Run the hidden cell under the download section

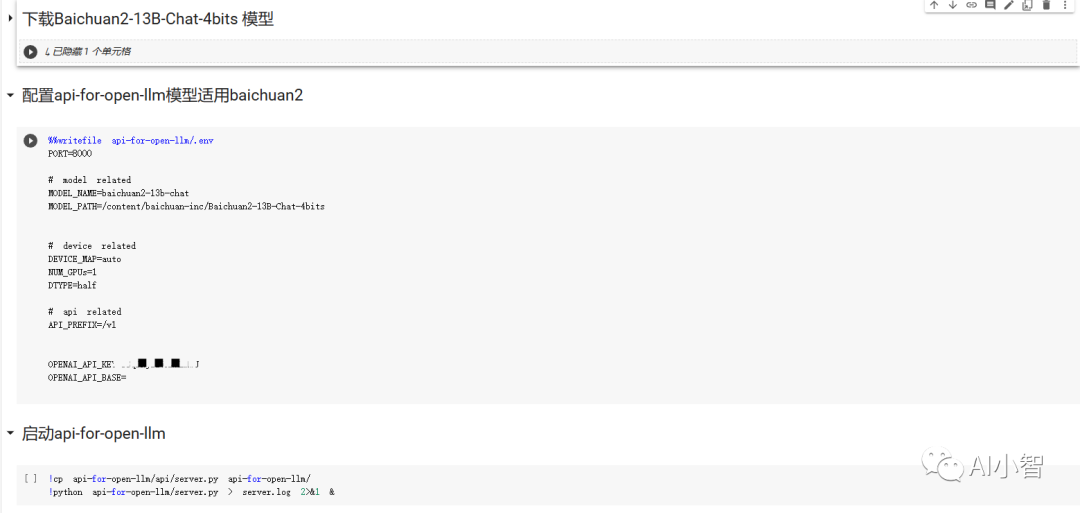coord(30,52)
